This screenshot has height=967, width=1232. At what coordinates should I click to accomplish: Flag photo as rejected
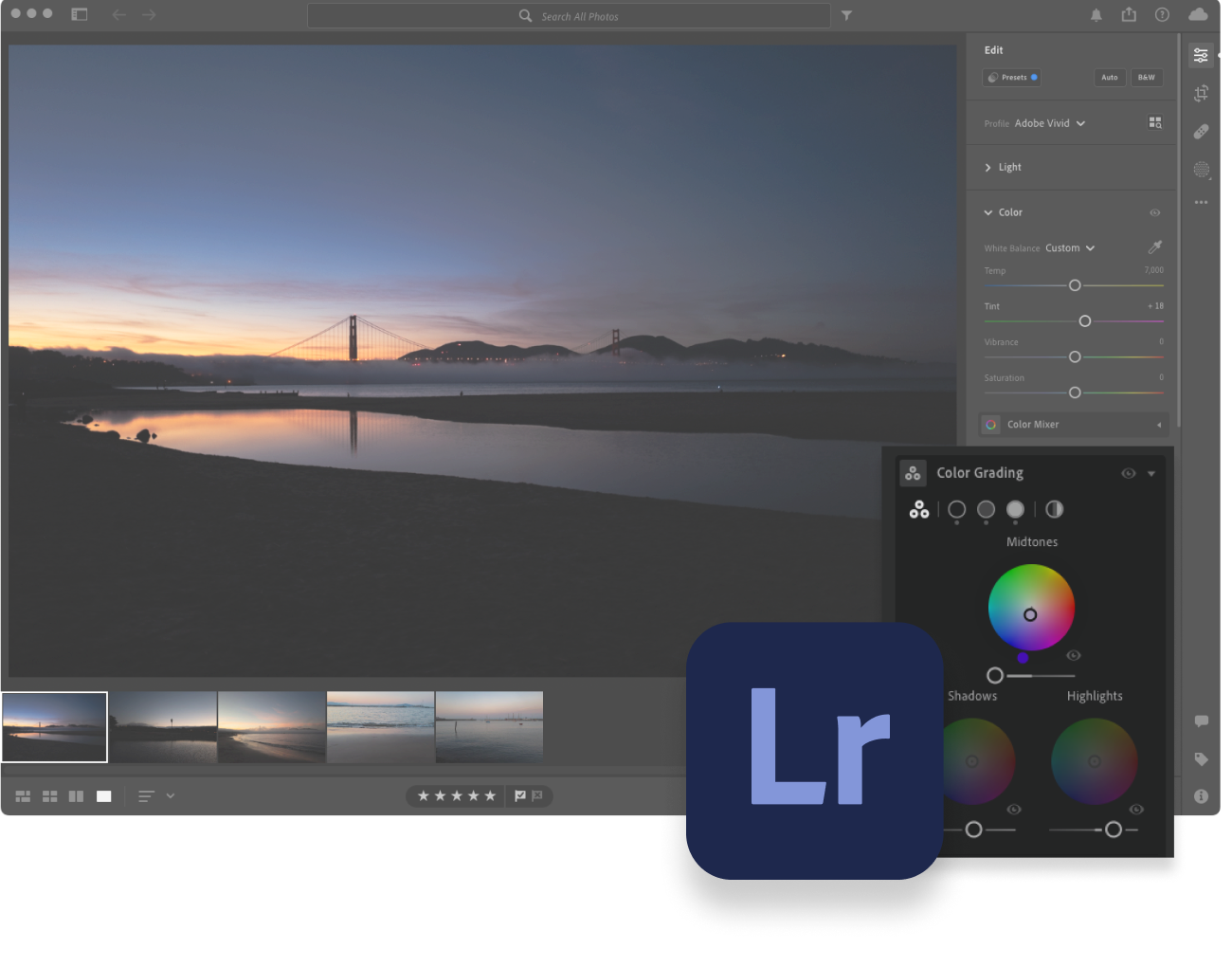pos(537,796)
